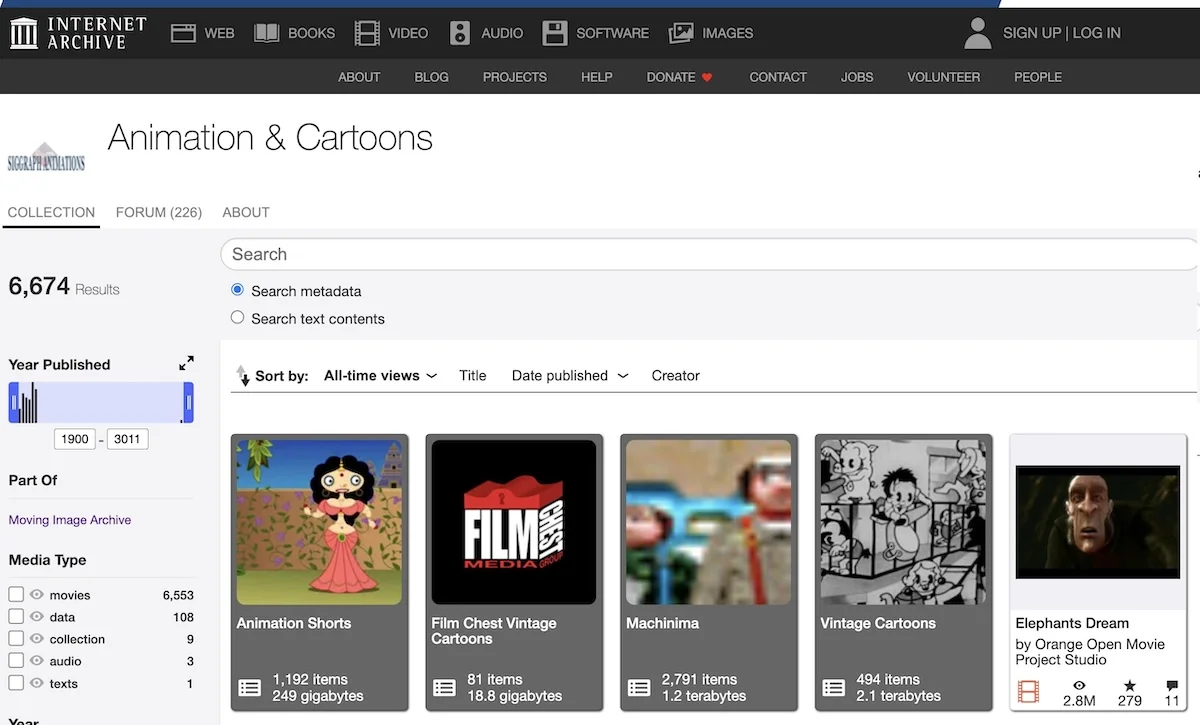Toggle eye icon next to movies

point(37,594)
